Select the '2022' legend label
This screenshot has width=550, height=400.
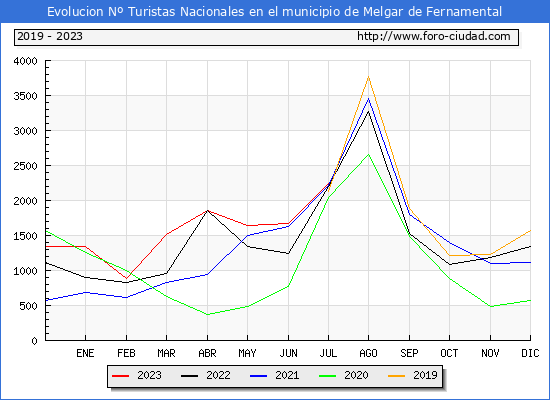[218, 375]
